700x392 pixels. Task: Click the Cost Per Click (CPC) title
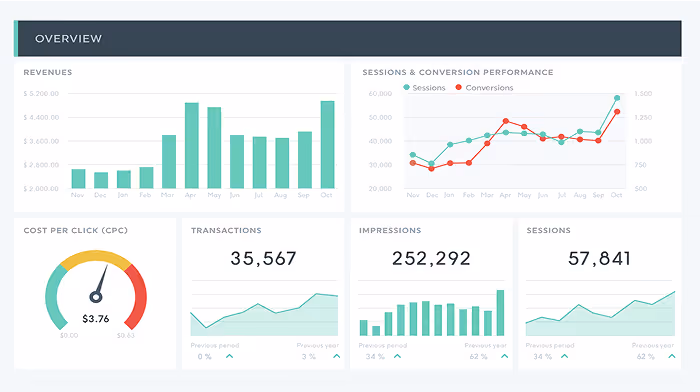[x=75, y=230]
